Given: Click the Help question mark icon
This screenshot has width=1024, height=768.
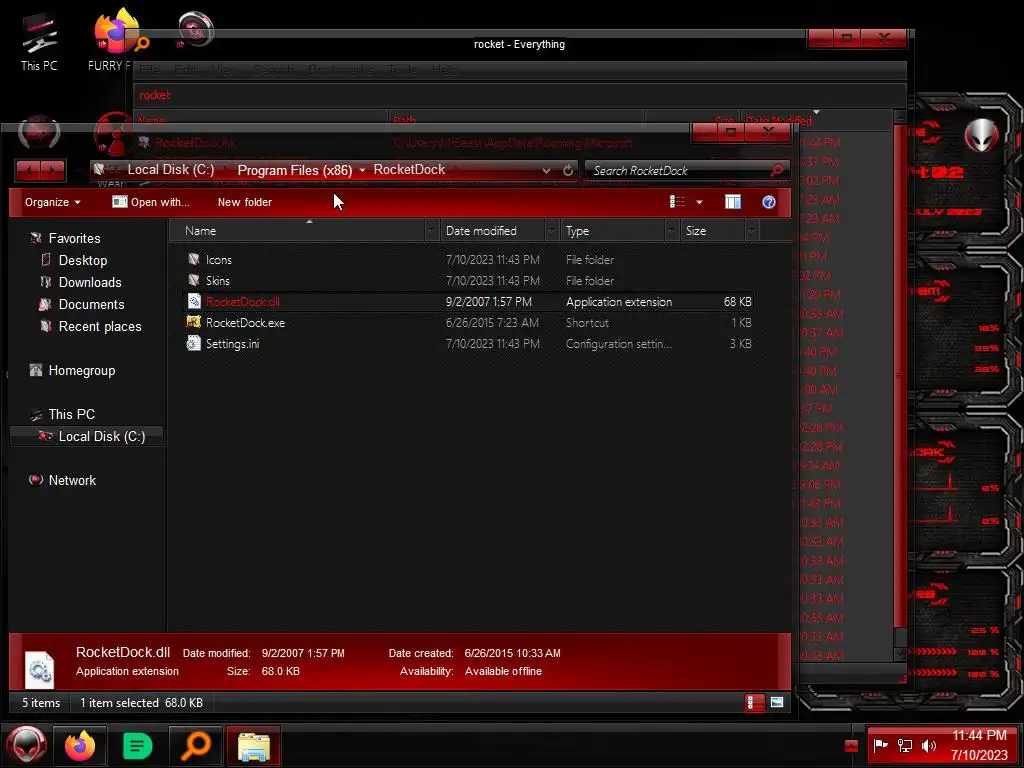Looking at the screenshot, I should pos(769,202).
